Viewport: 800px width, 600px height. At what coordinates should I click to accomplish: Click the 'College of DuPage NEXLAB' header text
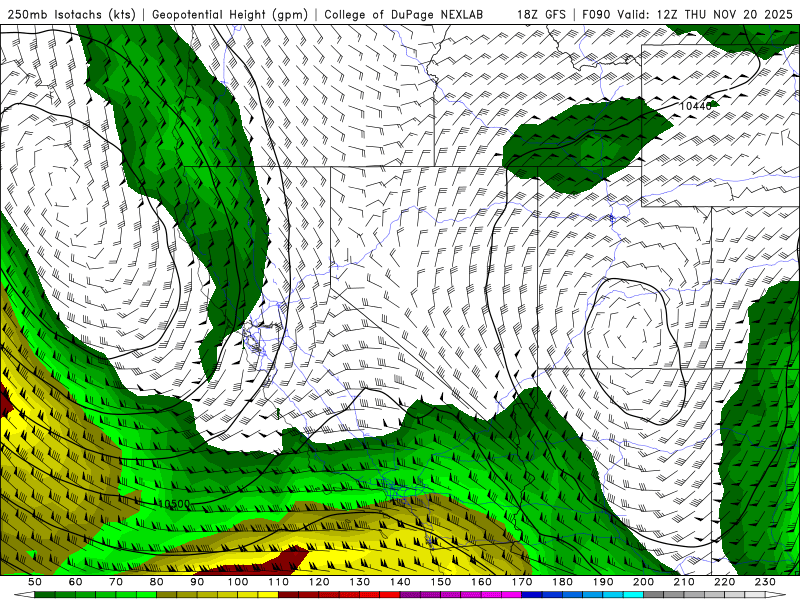(x=404, y=14)
